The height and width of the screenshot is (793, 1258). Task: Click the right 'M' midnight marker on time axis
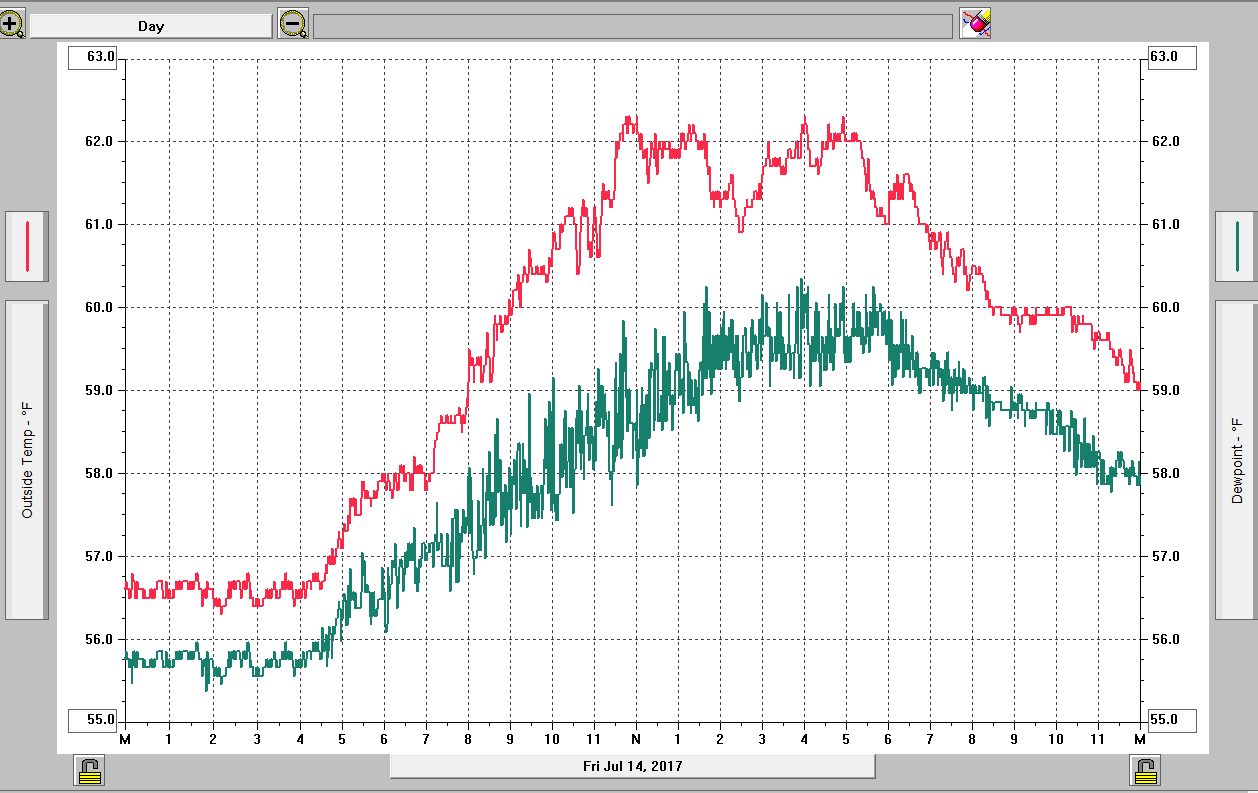[1139, 739]
